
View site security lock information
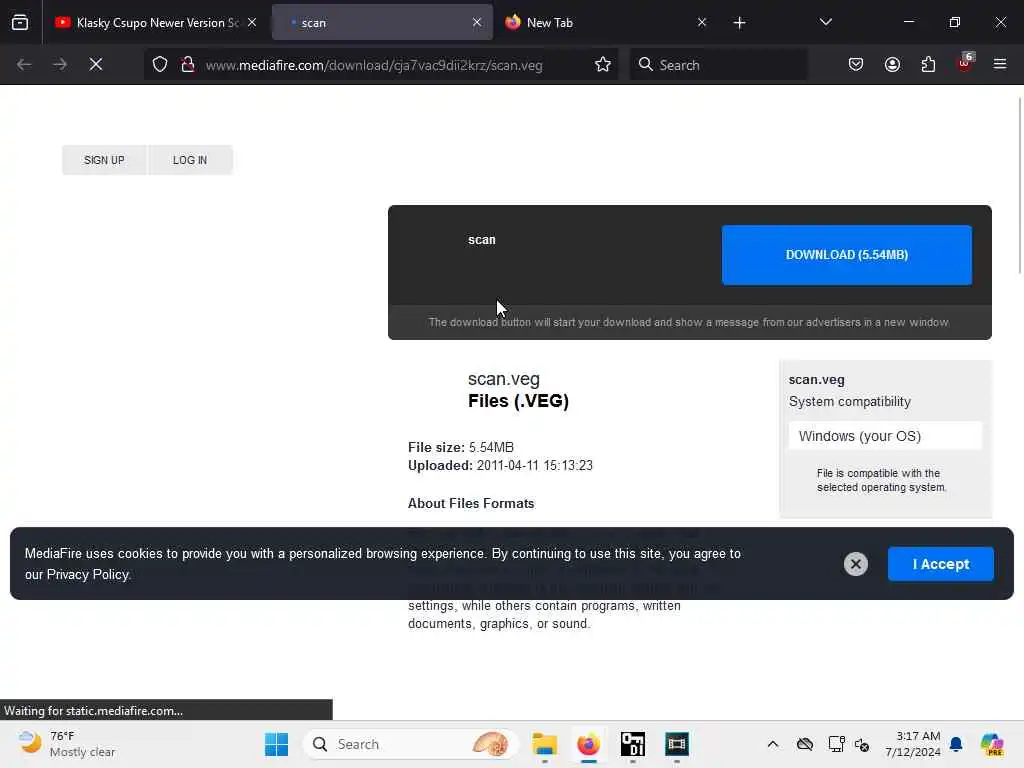(x=187, y=64)
